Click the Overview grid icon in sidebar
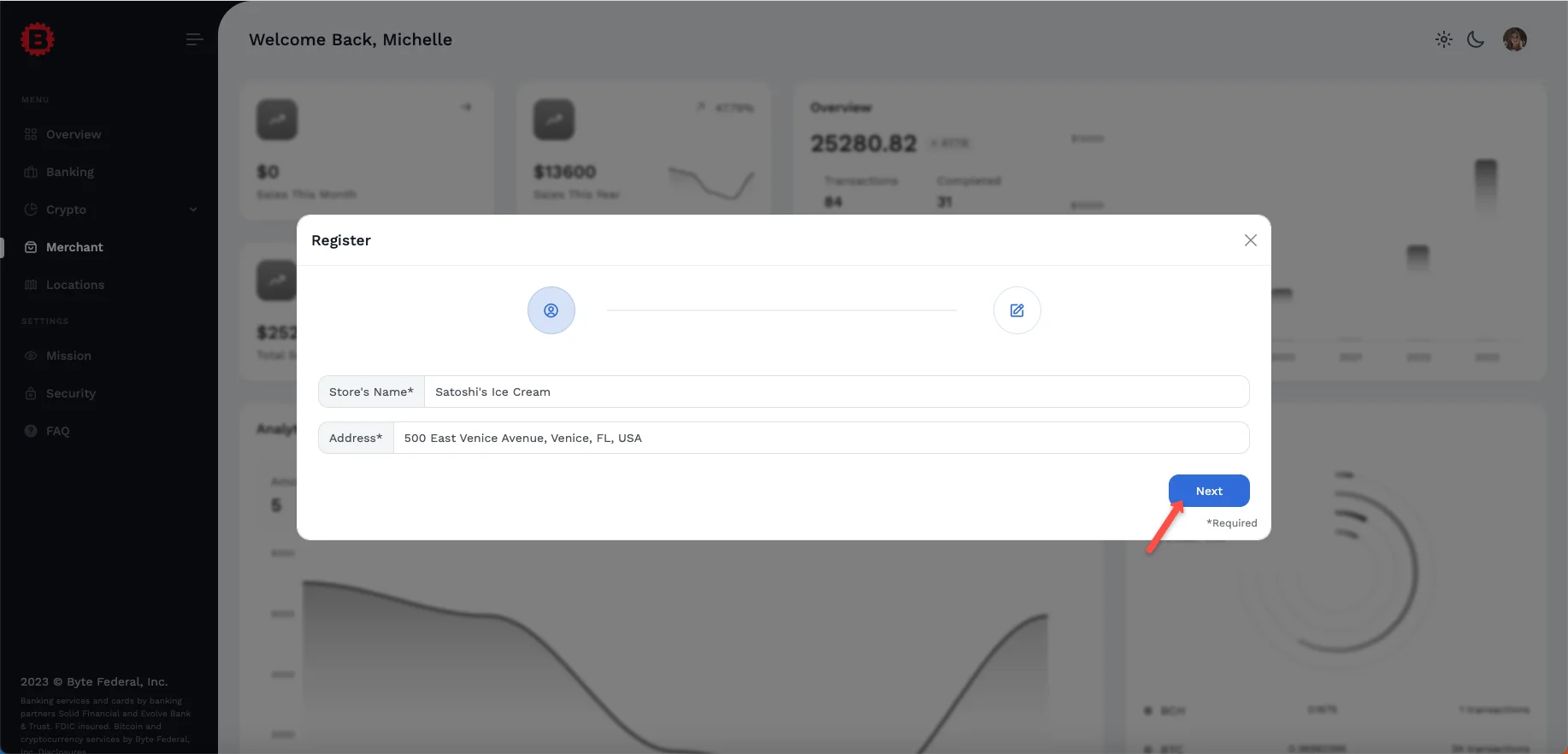 point(31,134)
